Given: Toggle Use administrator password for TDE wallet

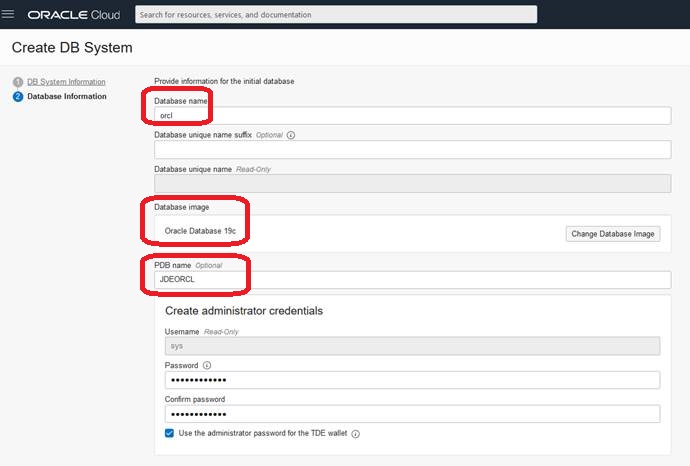Looking at the screenshot, I should pyautogui.click(x=169, y=433).
